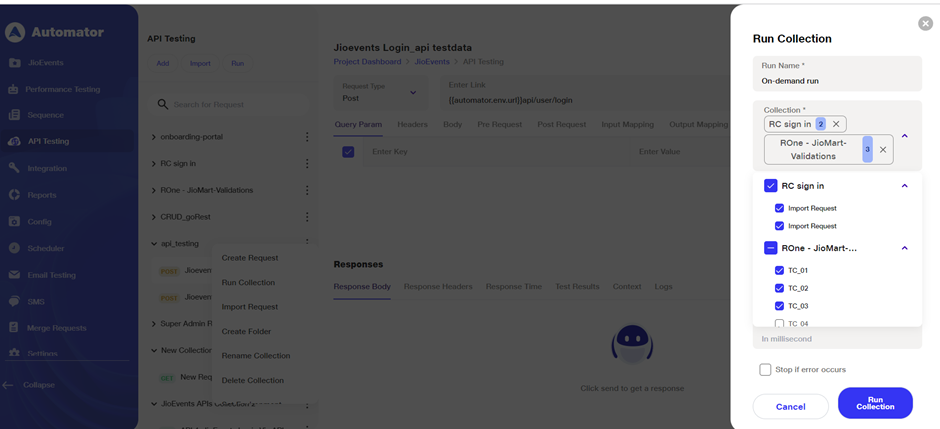Select Delete Collection menu item
Image resolution: width=940 pixels, height=429 pixels.
(253, 380)
